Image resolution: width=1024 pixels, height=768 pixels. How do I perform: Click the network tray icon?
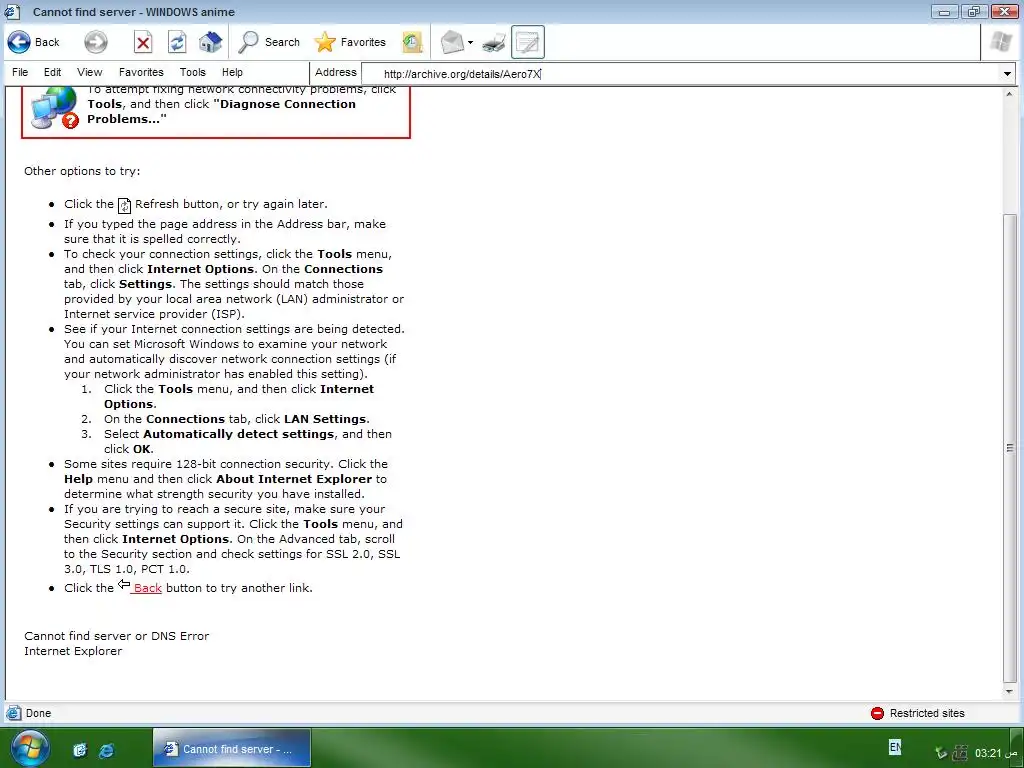click(x=960, y=753)
